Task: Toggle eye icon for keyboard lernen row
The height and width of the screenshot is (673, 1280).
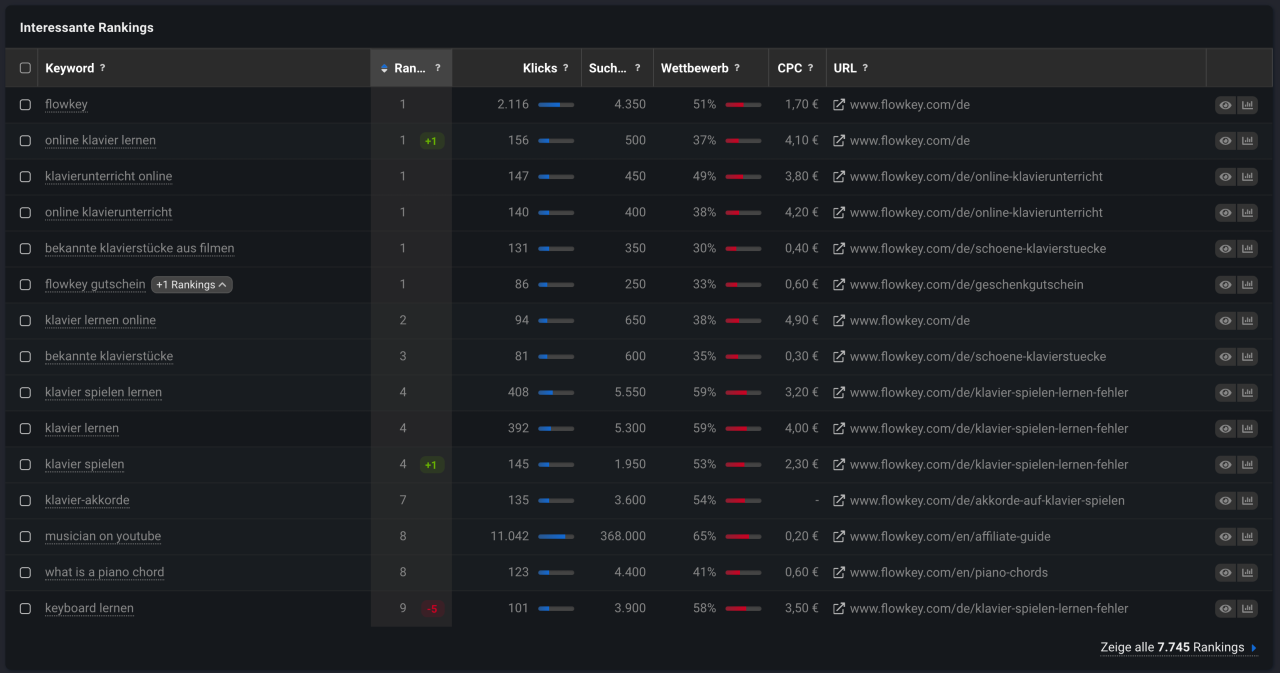Action: click(x=1225, y=609)
